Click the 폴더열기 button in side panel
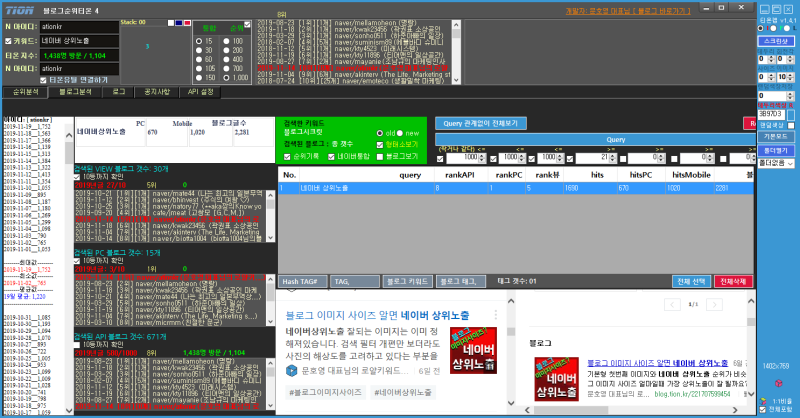This screenshot has width=800, height=418. pos(776,151)
